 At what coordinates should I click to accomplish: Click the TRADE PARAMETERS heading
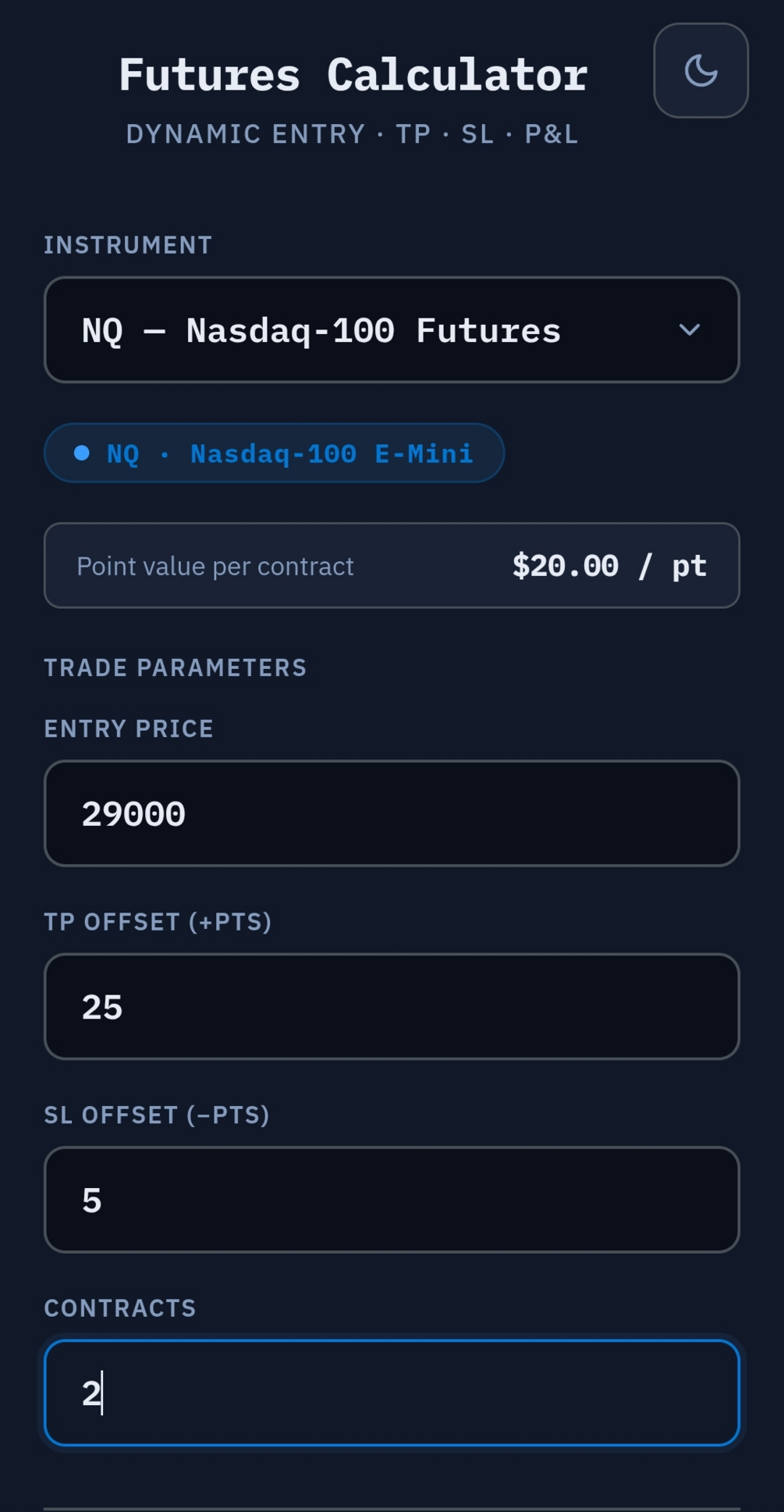point(176,668)
